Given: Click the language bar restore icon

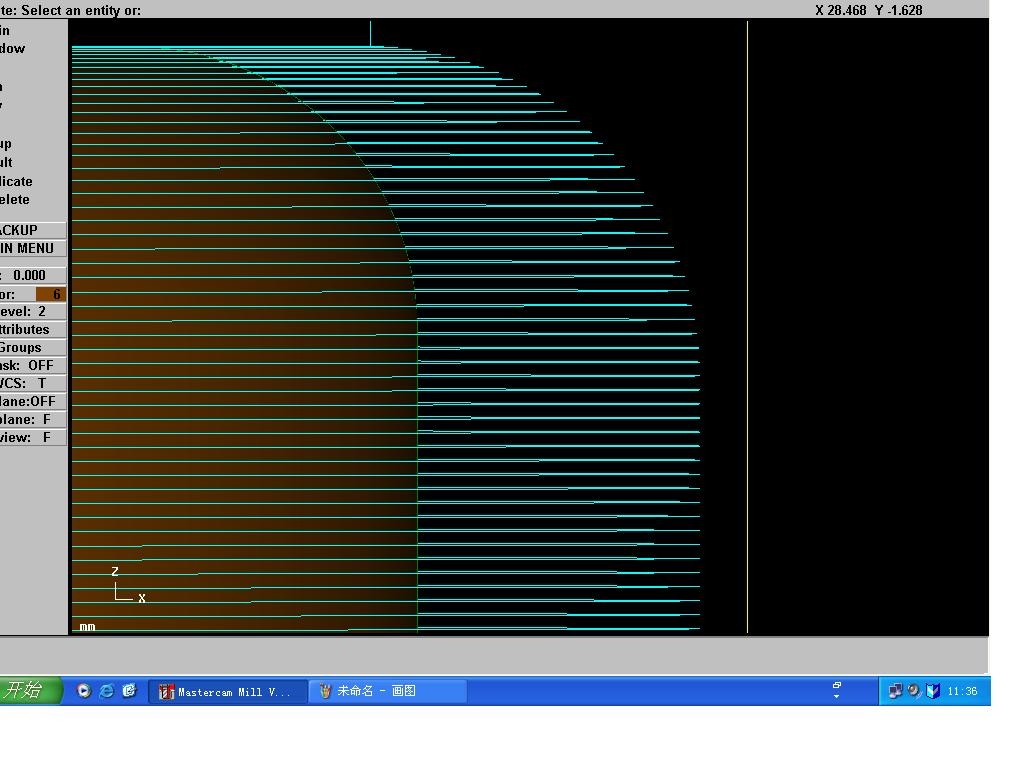Looking at the screenshot, I should coord(837,685).
